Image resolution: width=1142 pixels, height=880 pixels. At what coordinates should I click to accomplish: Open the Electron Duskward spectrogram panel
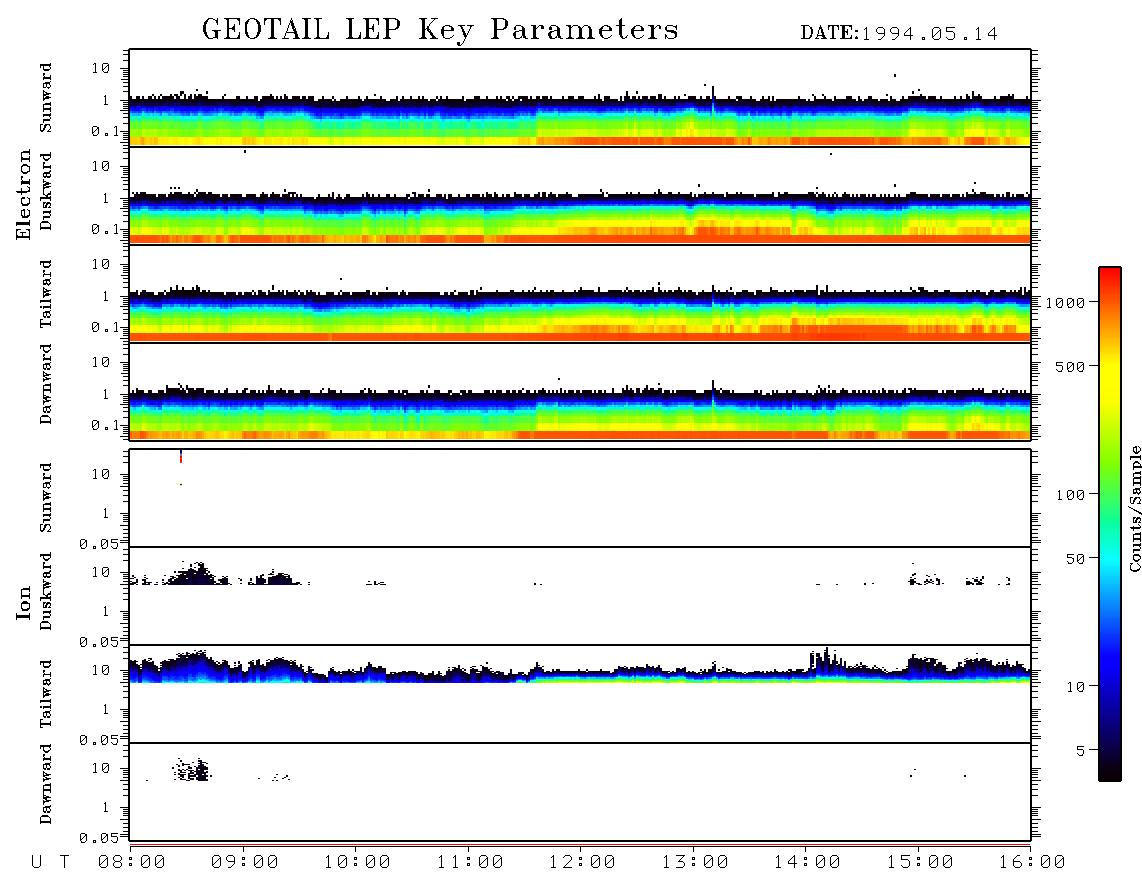tap(580, 195)
